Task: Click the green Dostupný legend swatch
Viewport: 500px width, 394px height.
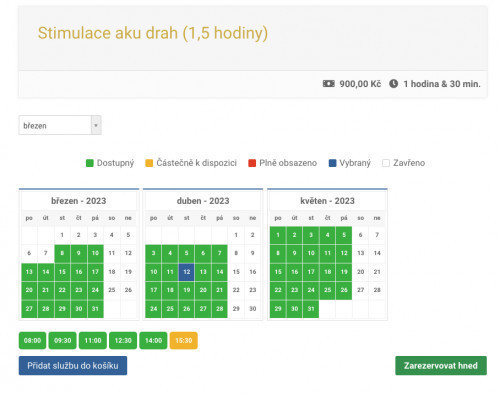Action: point(90,163)
